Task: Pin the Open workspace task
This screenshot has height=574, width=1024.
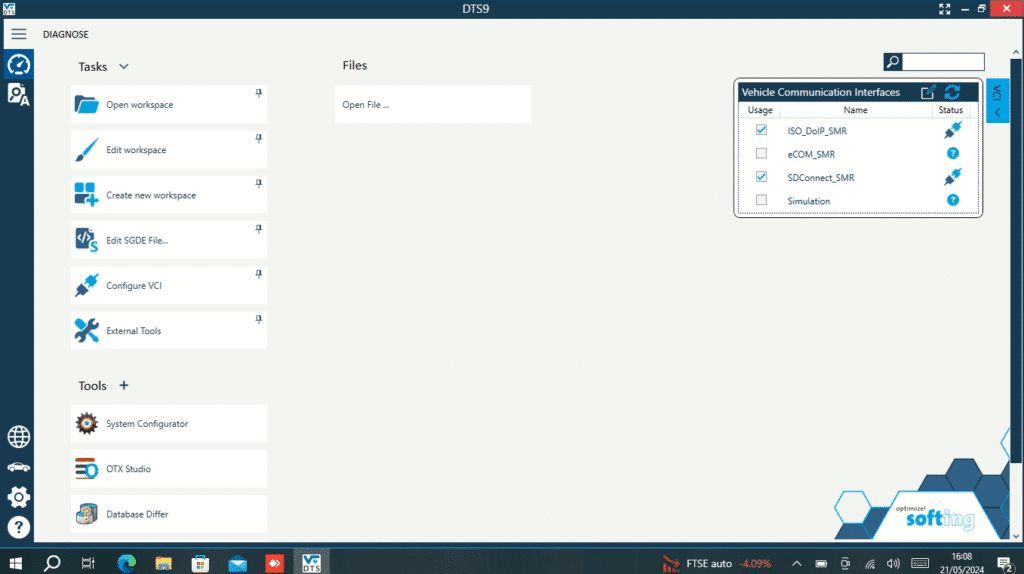Action: pyautogui.click(x=258, y=93)
